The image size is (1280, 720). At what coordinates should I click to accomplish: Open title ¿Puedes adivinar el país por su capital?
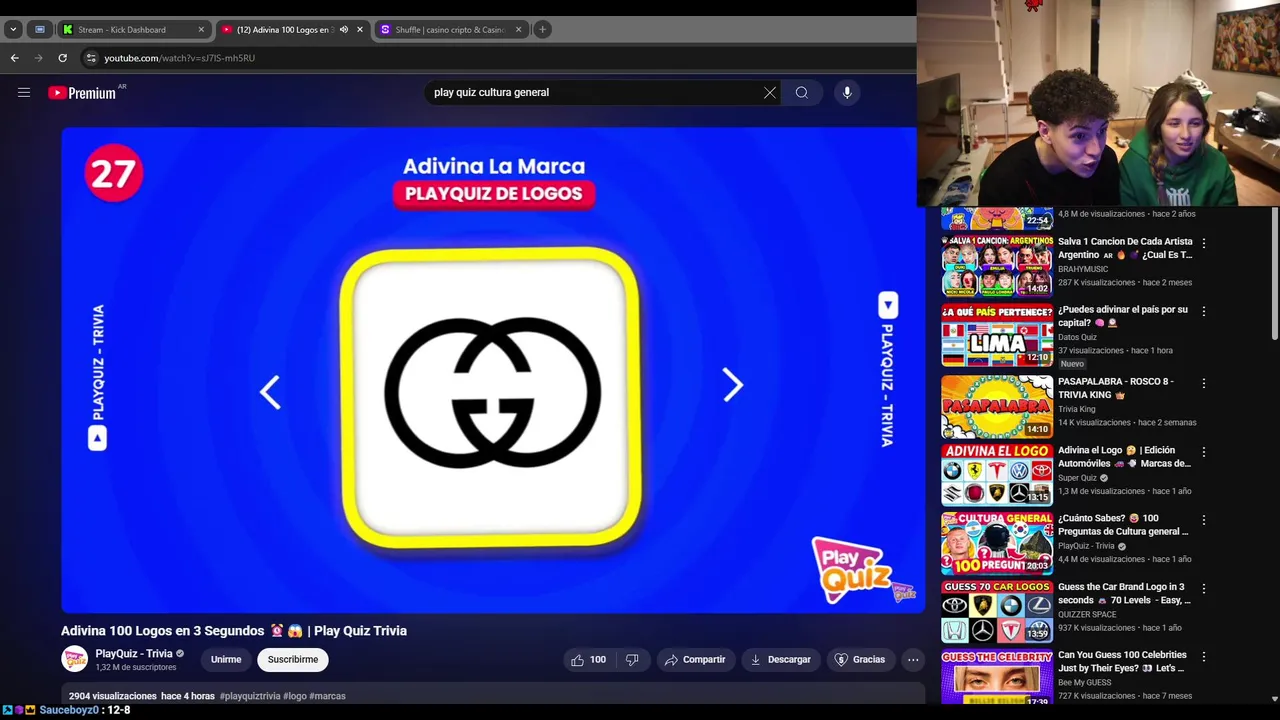(1123, 316)
